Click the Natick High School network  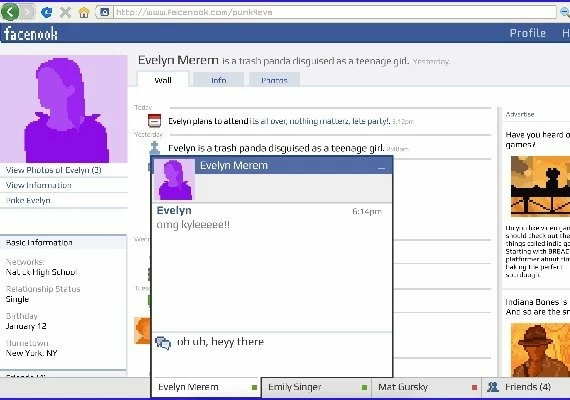(41, 272)
